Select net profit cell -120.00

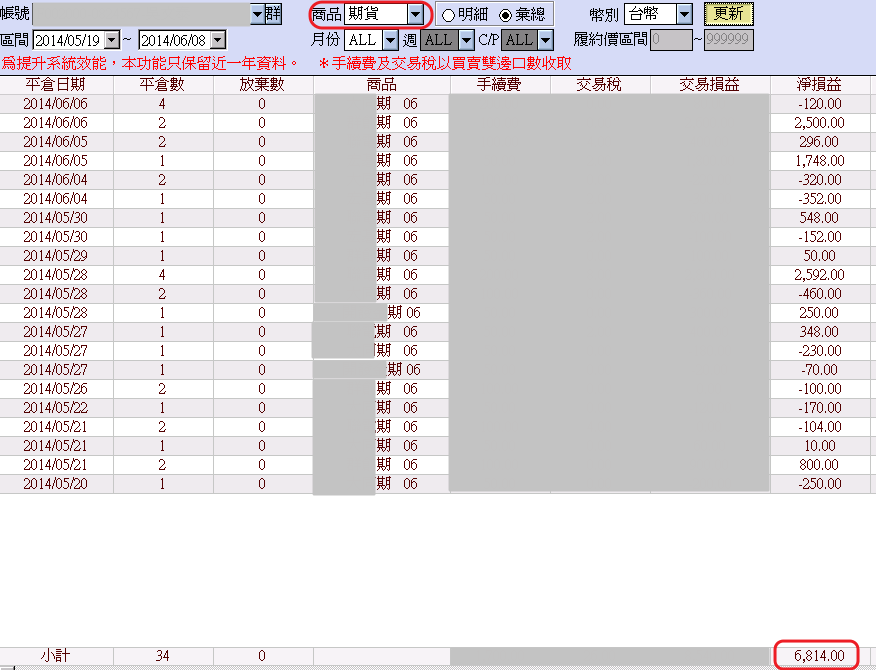[820, 104]
